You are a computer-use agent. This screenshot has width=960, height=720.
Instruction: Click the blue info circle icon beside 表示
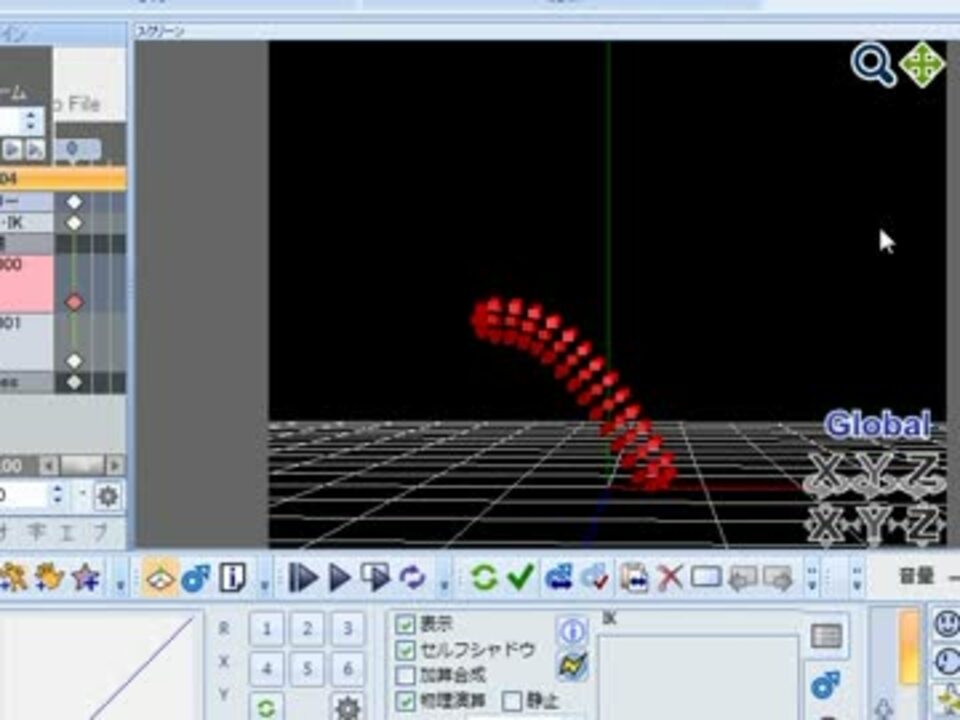point(572,631)
